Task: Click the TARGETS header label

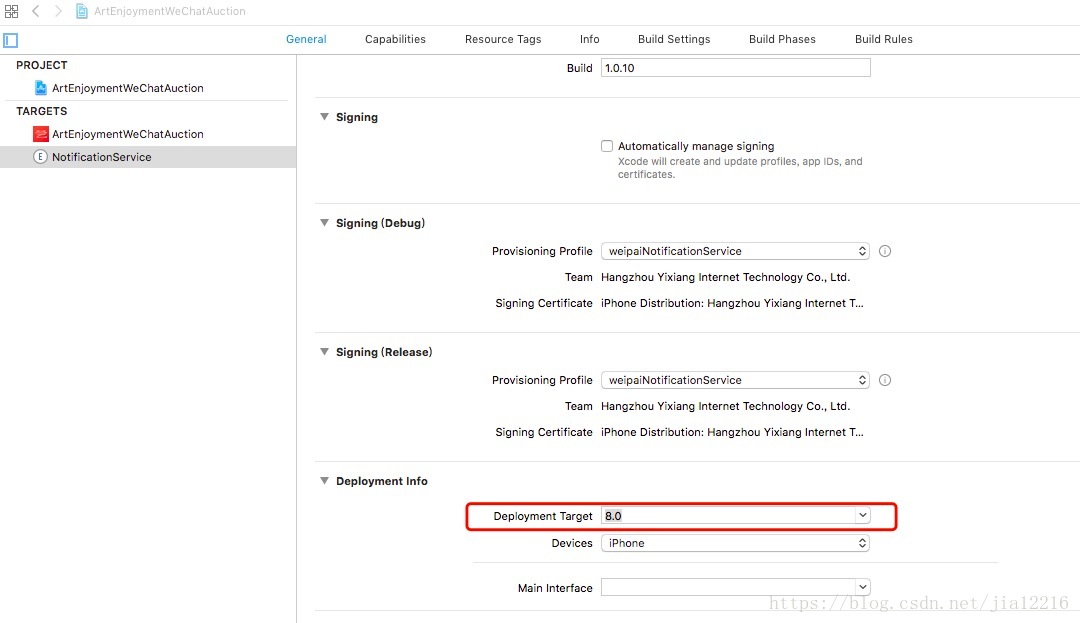Action: [42, 111]
